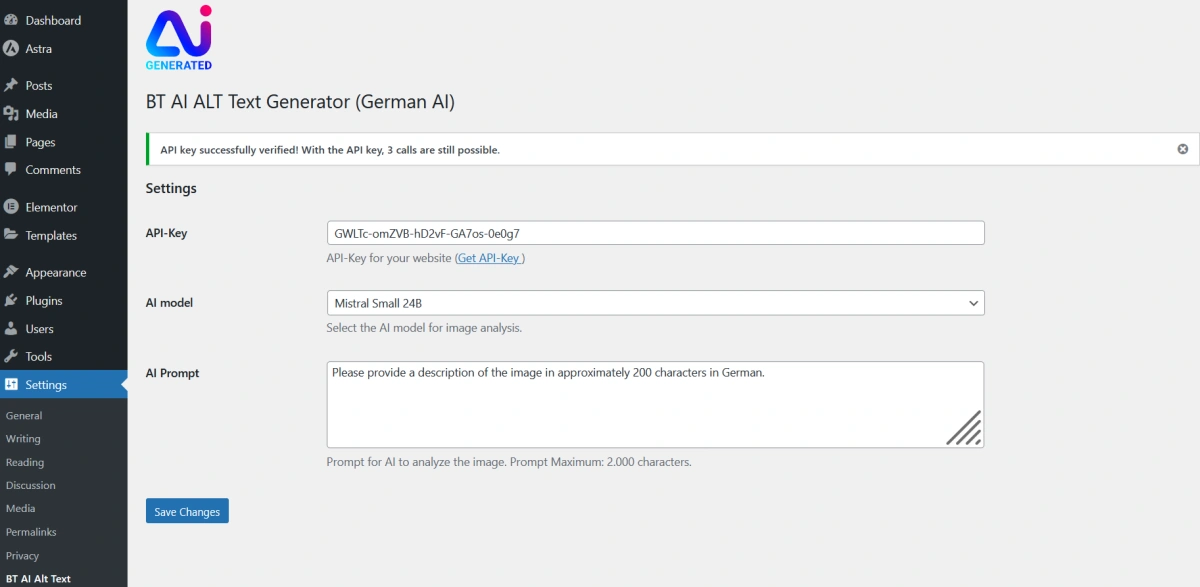Viewport: 1200px width, 587px height.
Task: Click the Save Changes button
Action: pyautogui.click(x=187, y=510)
